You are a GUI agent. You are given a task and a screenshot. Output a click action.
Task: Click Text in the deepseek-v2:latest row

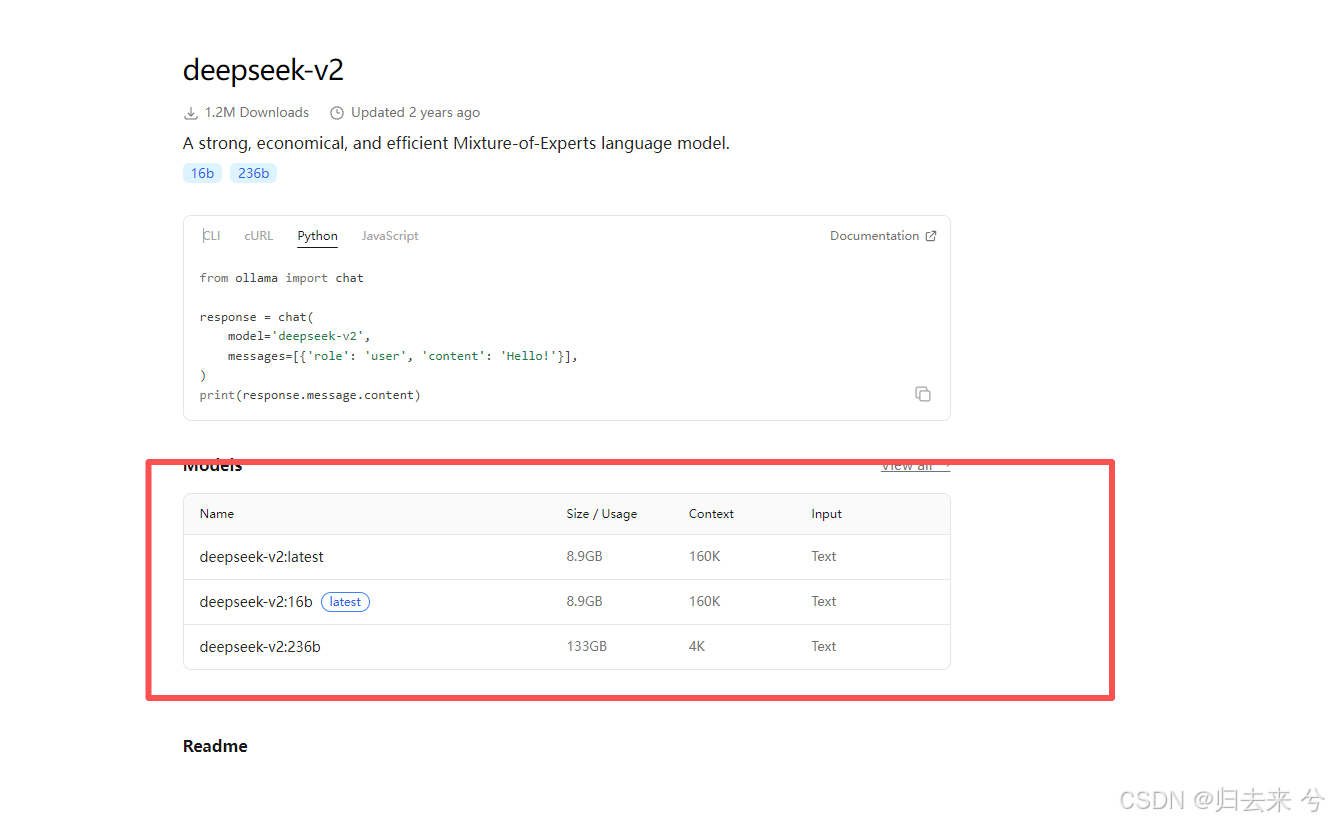point(823,556)
